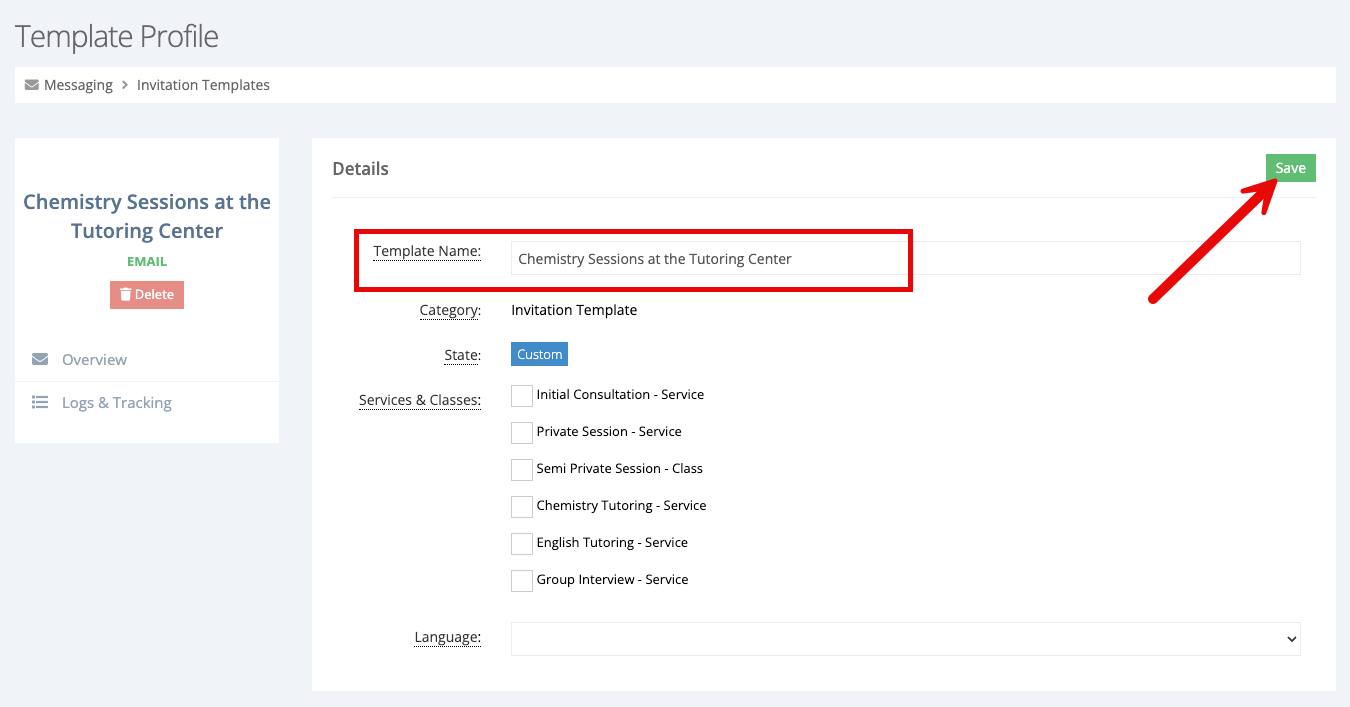Image resolution: width=1350 pixels, height=707 pixels.
Task: Open the Language dropdown
Action: click(x=905, y=639)
